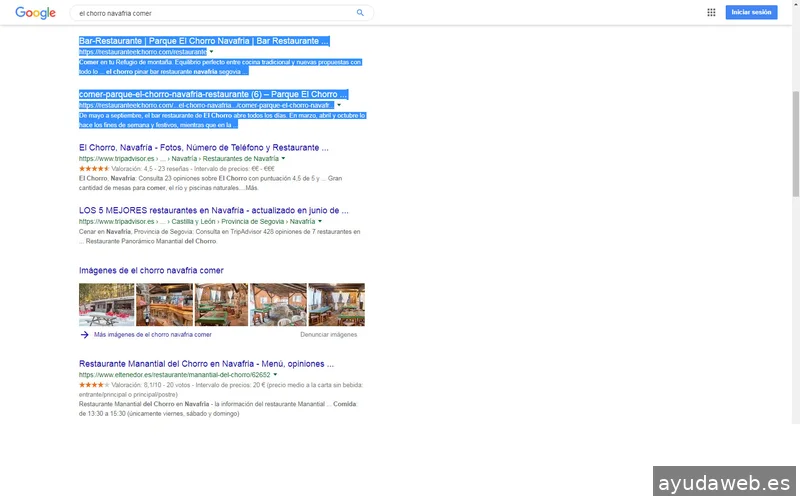Expand dropdown arrow after 'Restaurantes de Navafría' breadcrumb
The height and width of the screenshot is (500, 800).
coord(283,159)
